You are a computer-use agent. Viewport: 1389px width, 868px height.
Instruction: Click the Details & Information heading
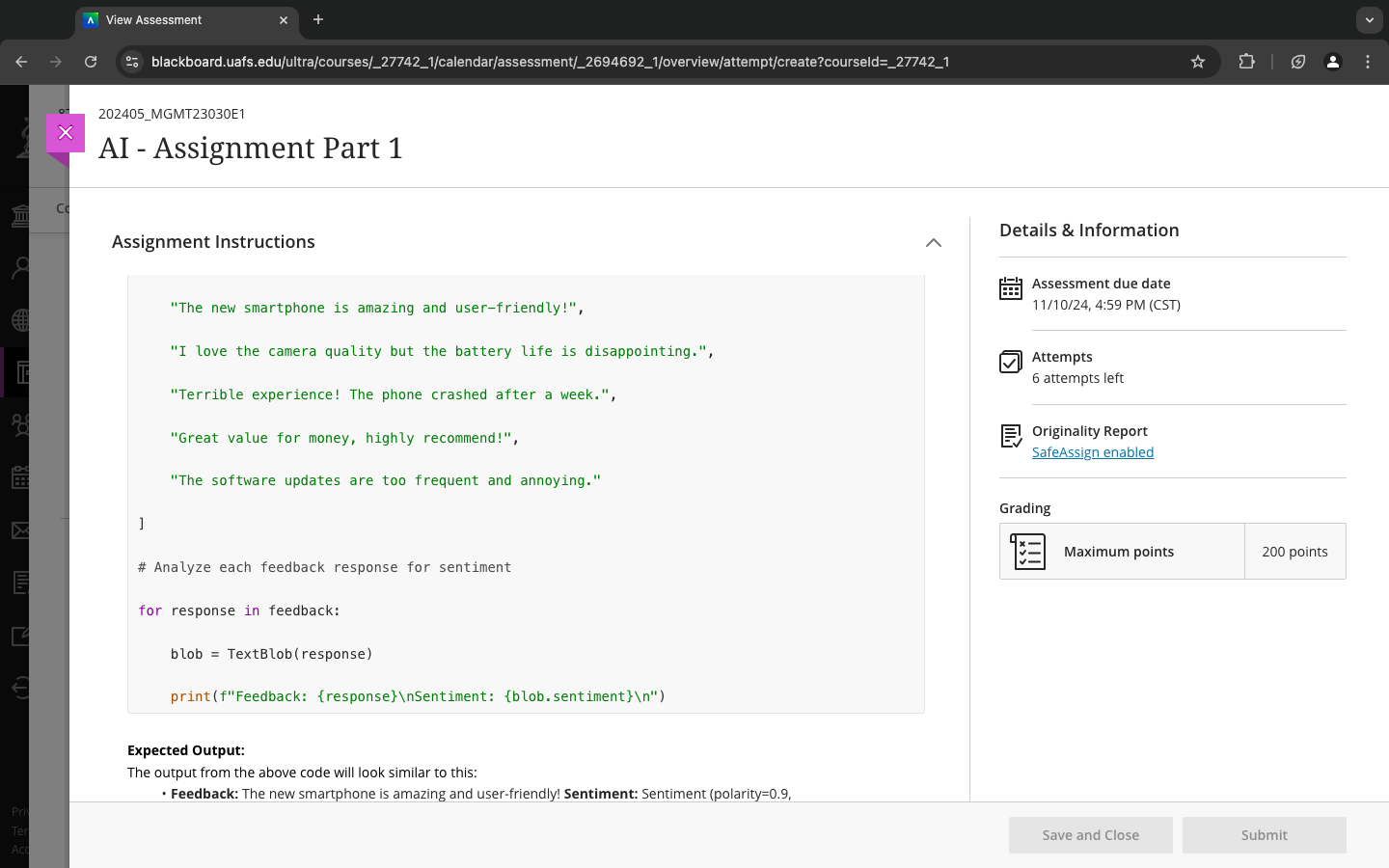click(x=1089, y=231)
